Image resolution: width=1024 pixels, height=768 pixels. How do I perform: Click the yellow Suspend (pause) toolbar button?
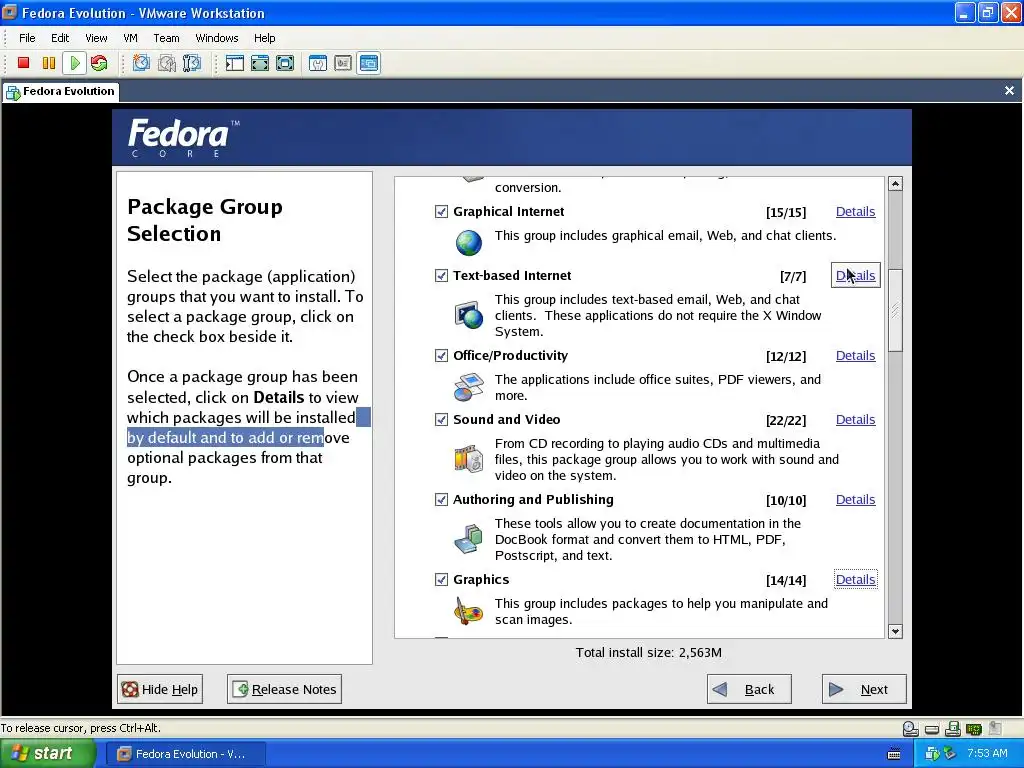click(x=49, y=63)
